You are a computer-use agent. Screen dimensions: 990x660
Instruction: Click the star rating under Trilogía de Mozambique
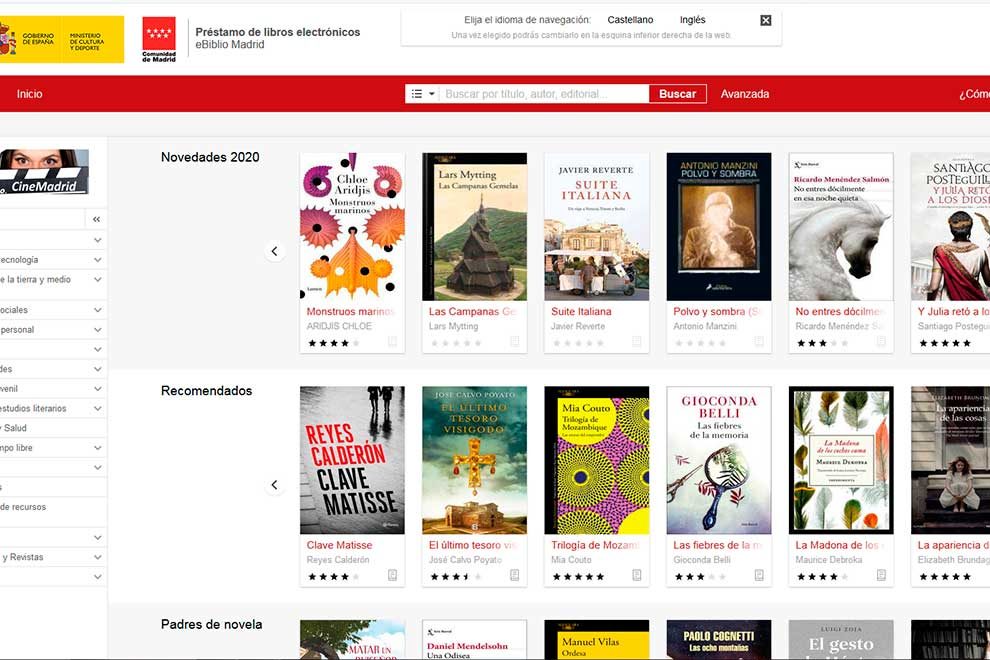578,577
